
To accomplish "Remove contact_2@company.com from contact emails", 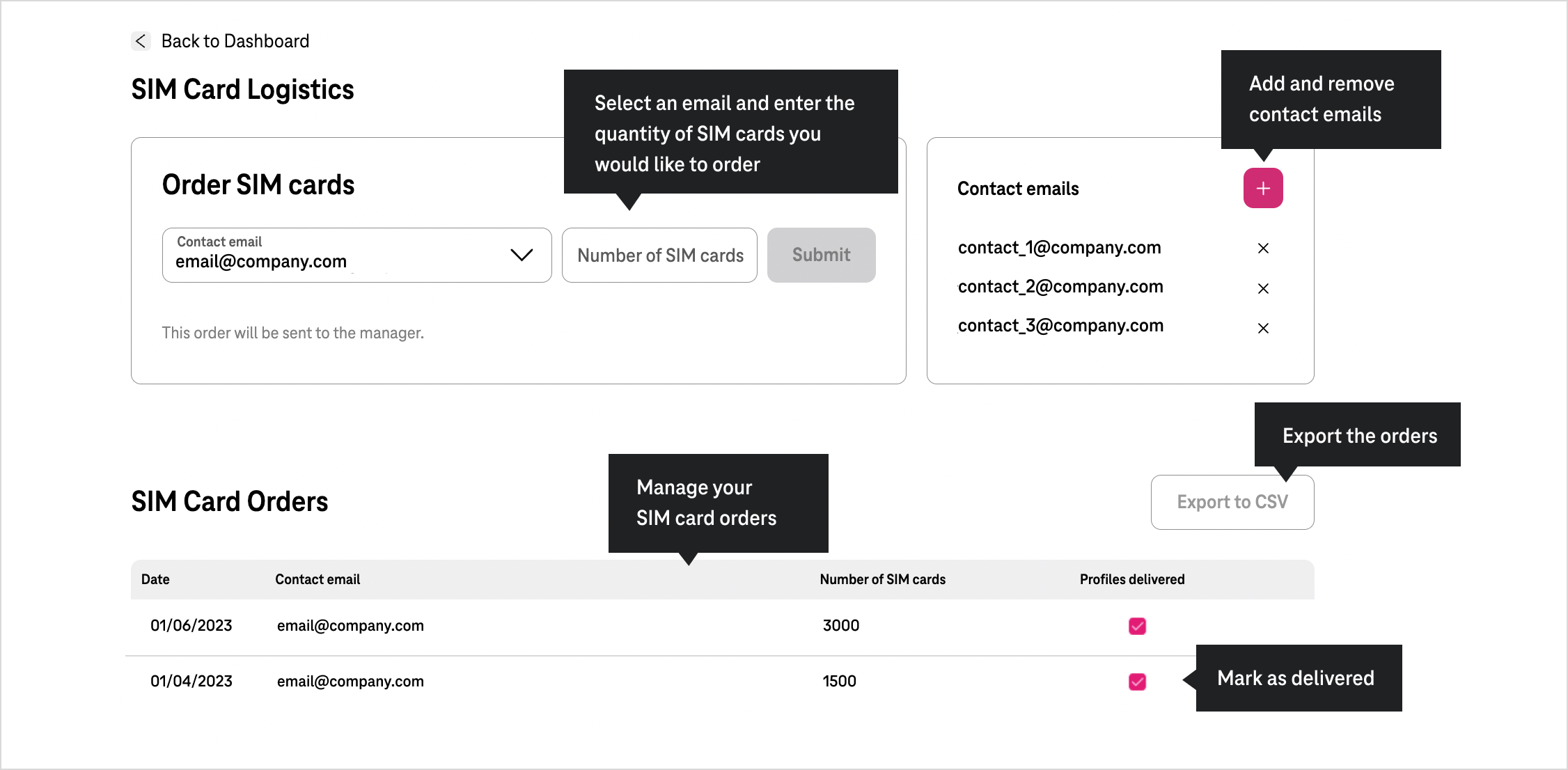I will tap(1262, 288).
